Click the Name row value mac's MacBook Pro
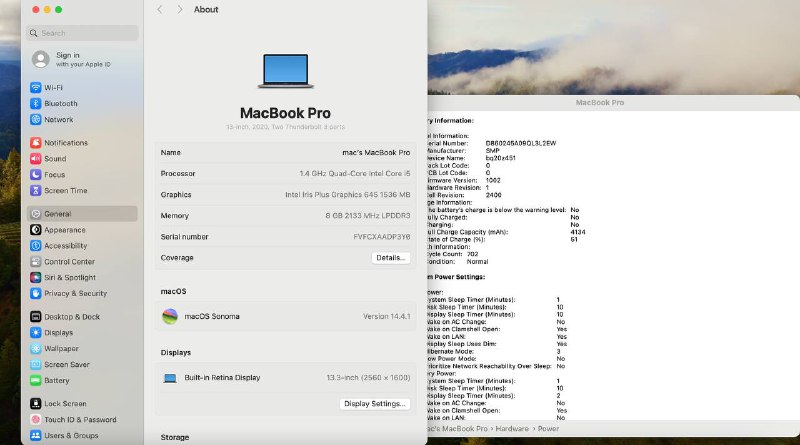Viewport: 800px width, 445px height. (376, 153)
